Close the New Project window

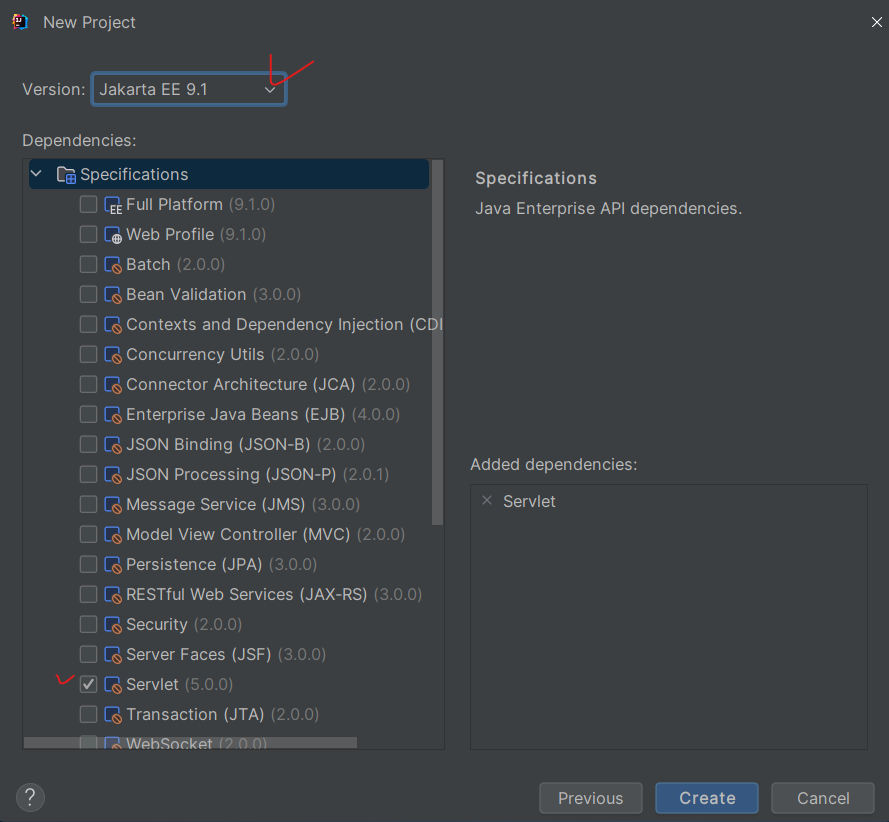click(x=877, y=22)
